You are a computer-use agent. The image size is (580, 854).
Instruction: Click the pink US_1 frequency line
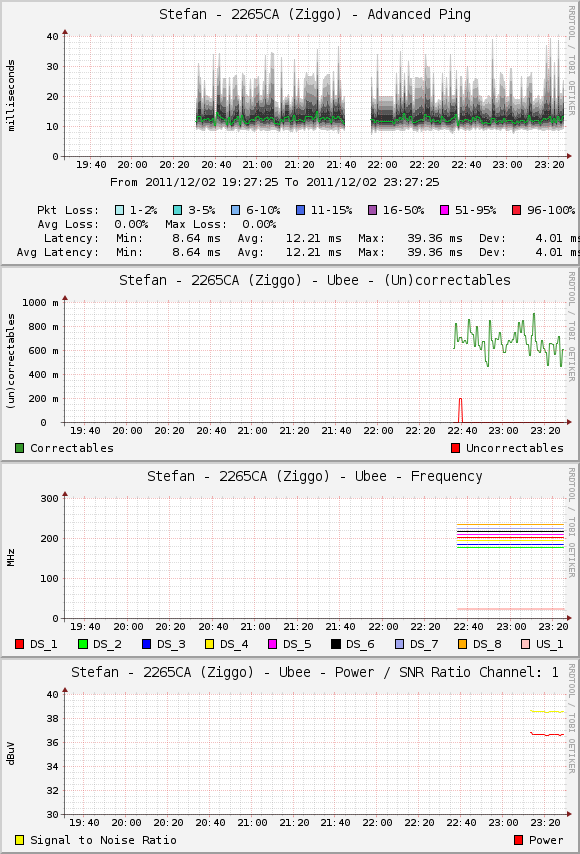510,609
